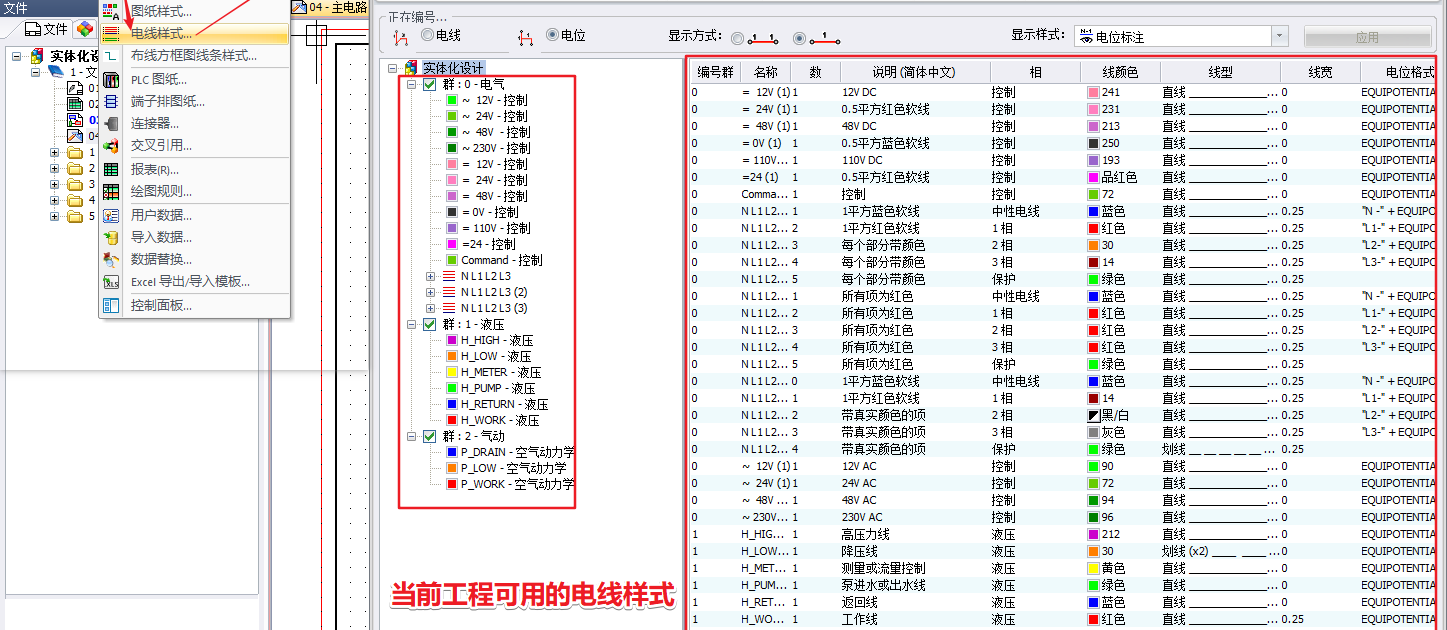Image resolution: width=1447 pixels, height=630 pixels.
Task: Open the PLC 图纸... menu entry
Action: 194,80
